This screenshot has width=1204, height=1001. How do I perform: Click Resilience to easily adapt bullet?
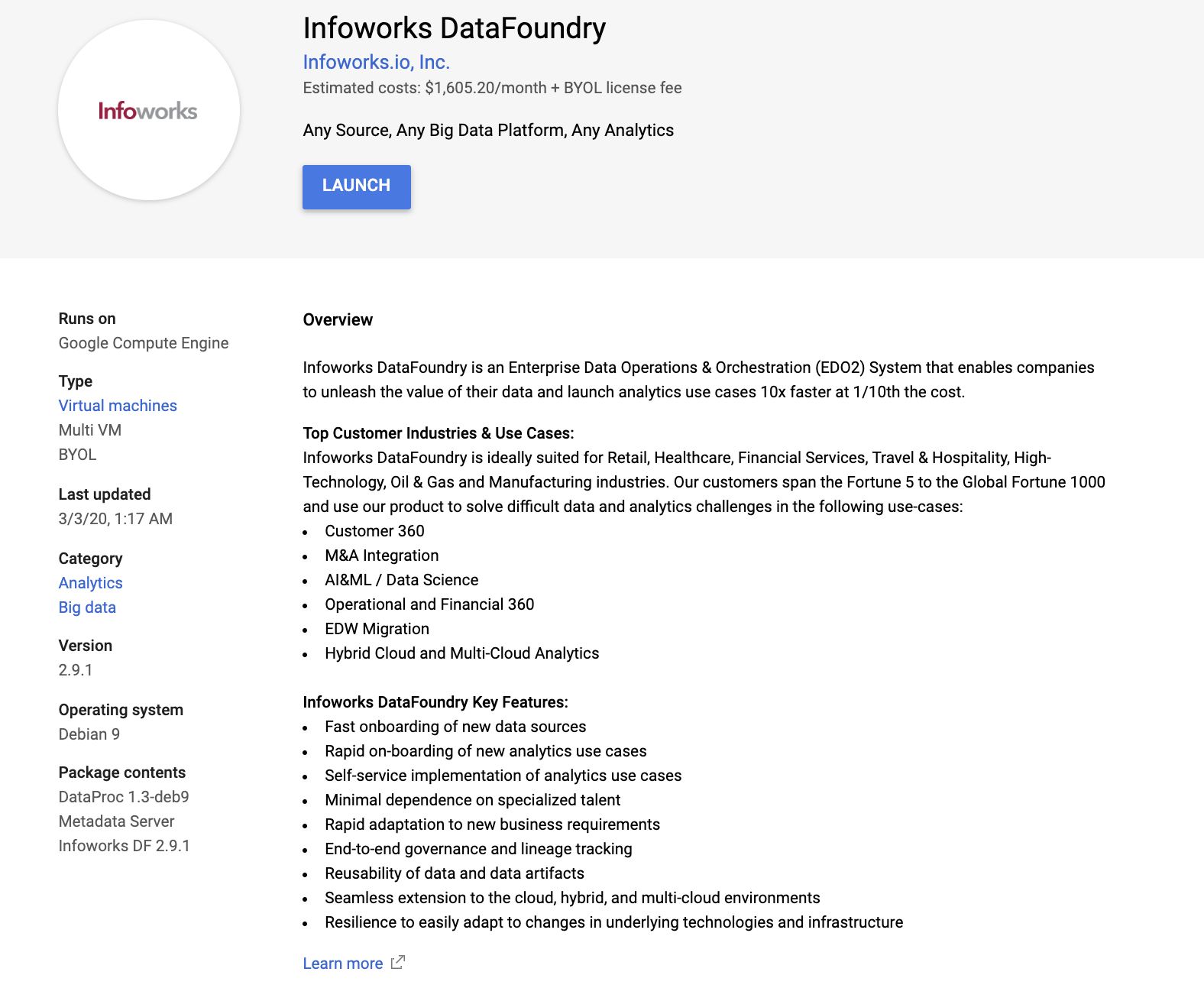tap(613, 922)
